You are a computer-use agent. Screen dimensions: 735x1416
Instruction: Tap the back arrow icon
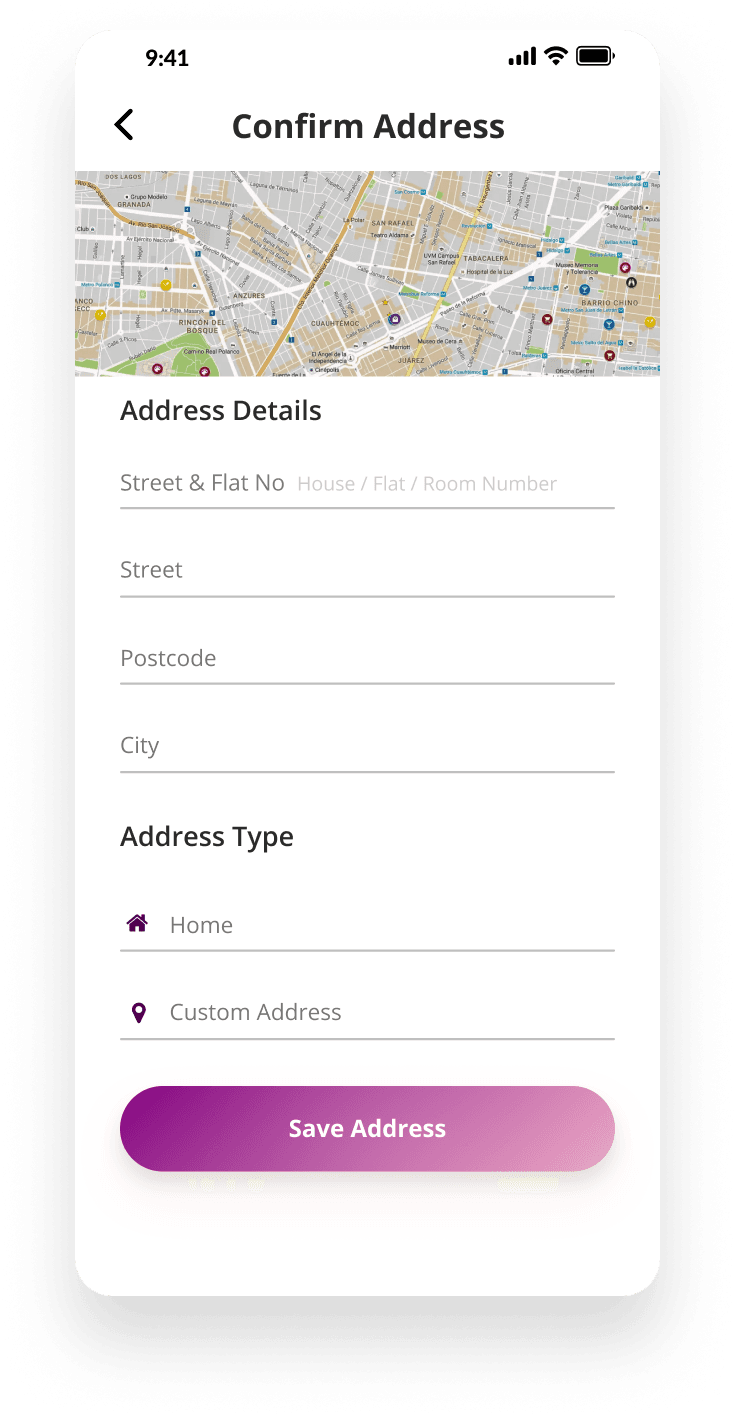click(x=124, y=125)
